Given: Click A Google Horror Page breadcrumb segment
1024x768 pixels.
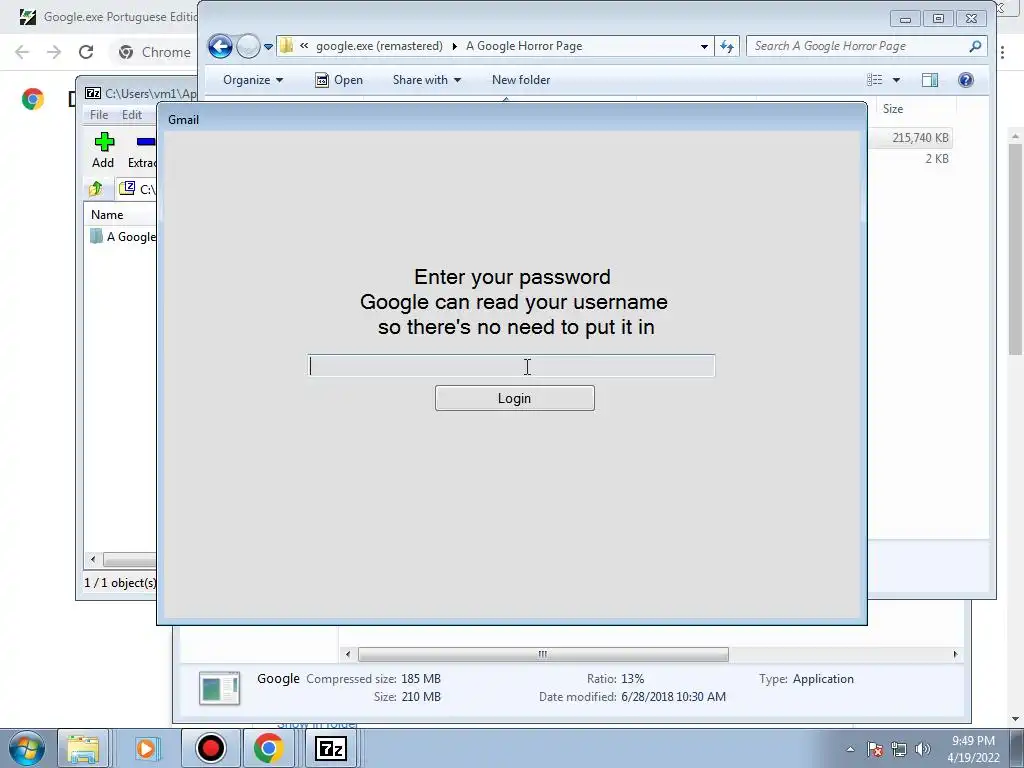Looking at the screenshot, I should pos(524,46).
